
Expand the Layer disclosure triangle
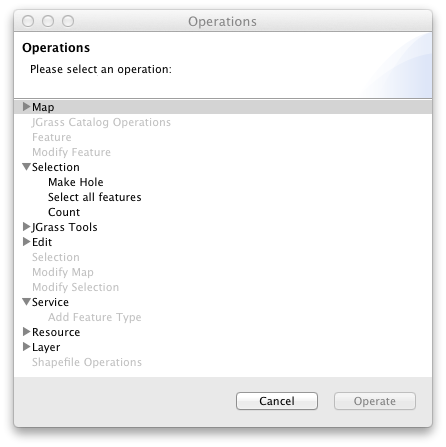[26, 347]
